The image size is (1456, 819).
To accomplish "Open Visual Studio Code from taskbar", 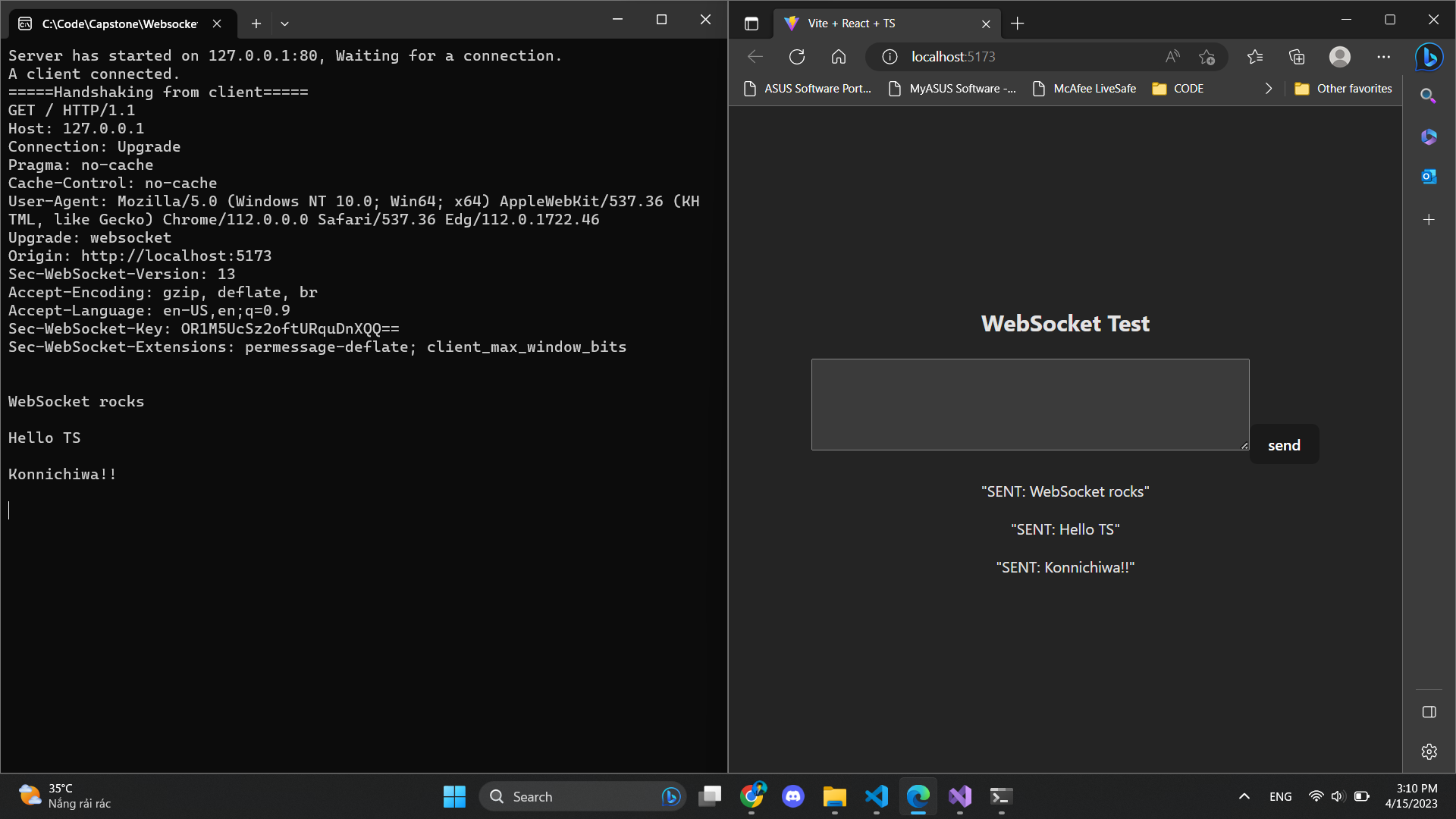I will (877, 796).
